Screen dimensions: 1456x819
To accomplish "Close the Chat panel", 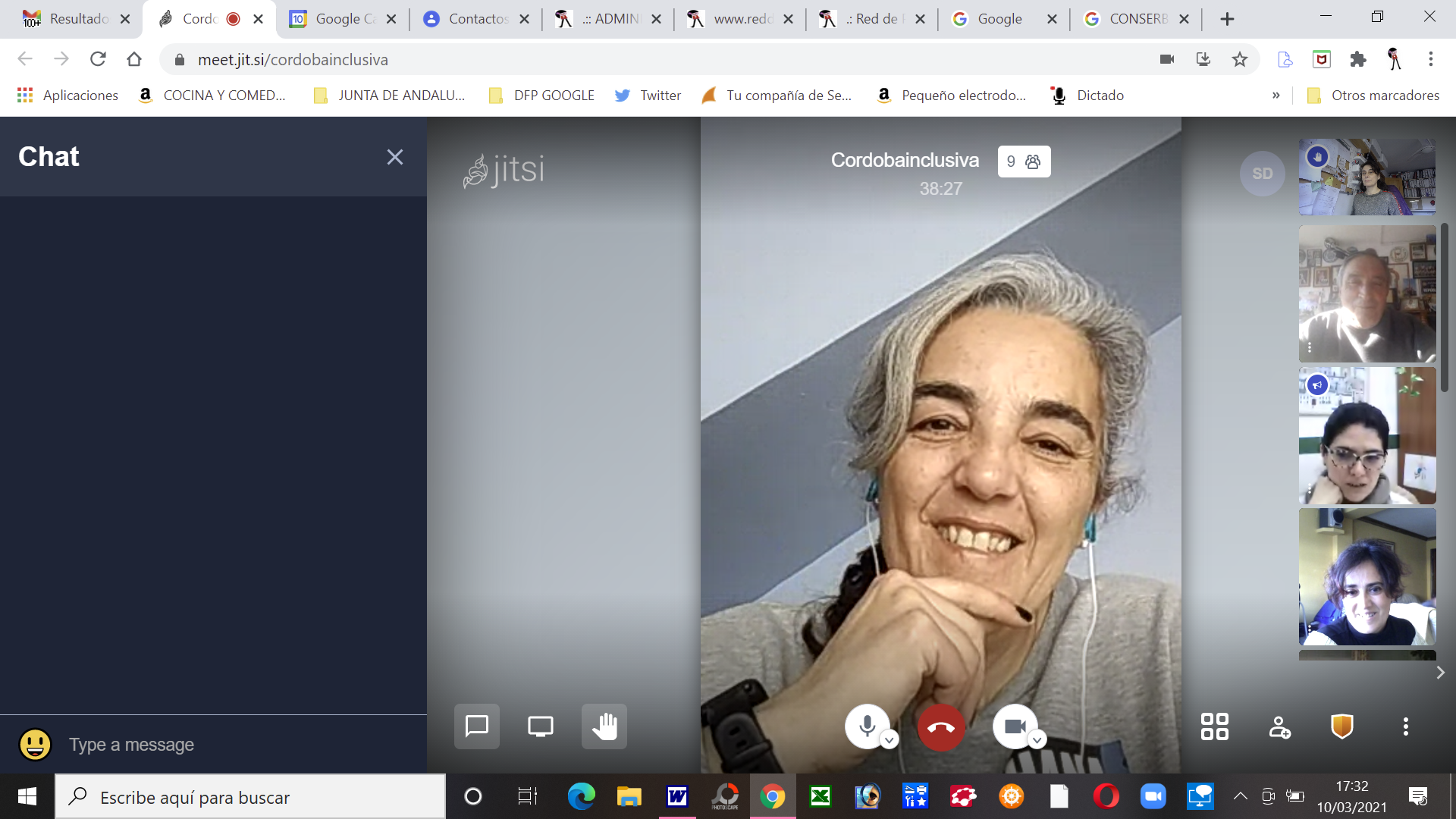I will tap(394, 157).
